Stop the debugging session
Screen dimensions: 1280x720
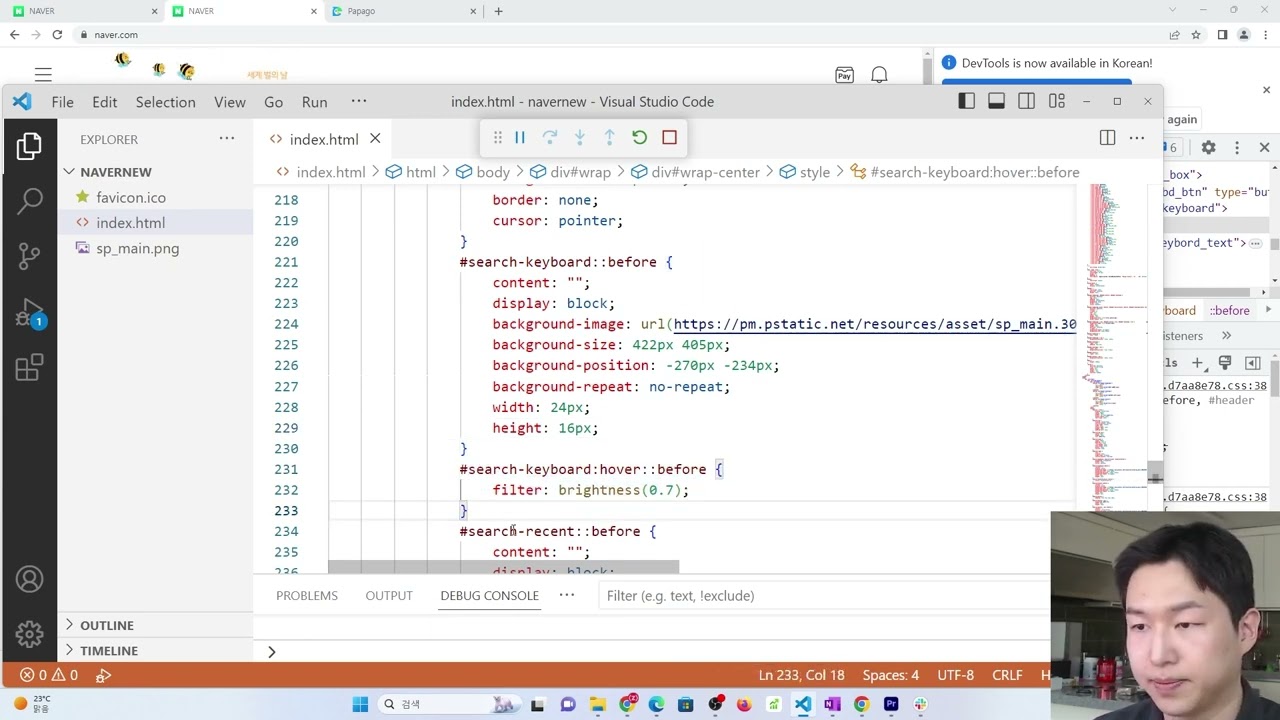tap(670, 138)
